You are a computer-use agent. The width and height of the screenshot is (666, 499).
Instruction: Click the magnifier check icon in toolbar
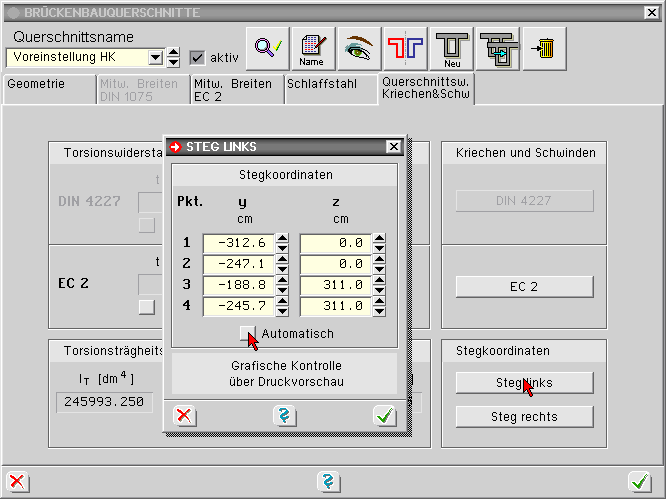(268, 49)
